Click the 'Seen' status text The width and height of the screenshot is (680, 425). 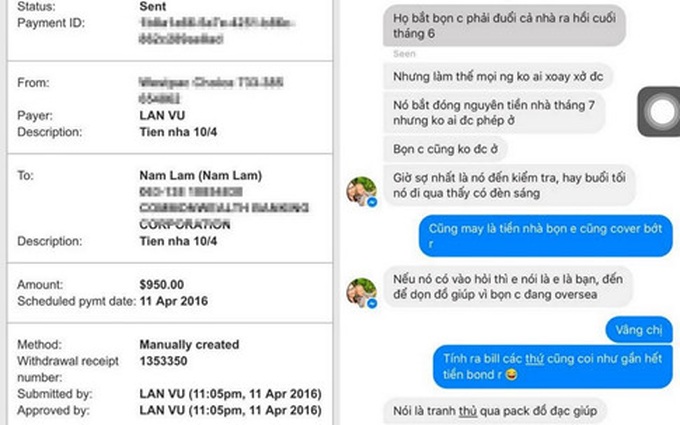tap(404, 54)
